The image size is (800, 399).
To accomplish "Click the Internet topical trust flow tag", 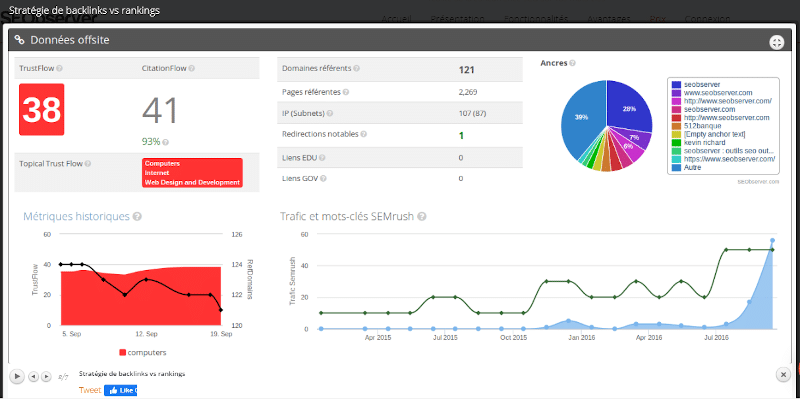I will [156, 173].
